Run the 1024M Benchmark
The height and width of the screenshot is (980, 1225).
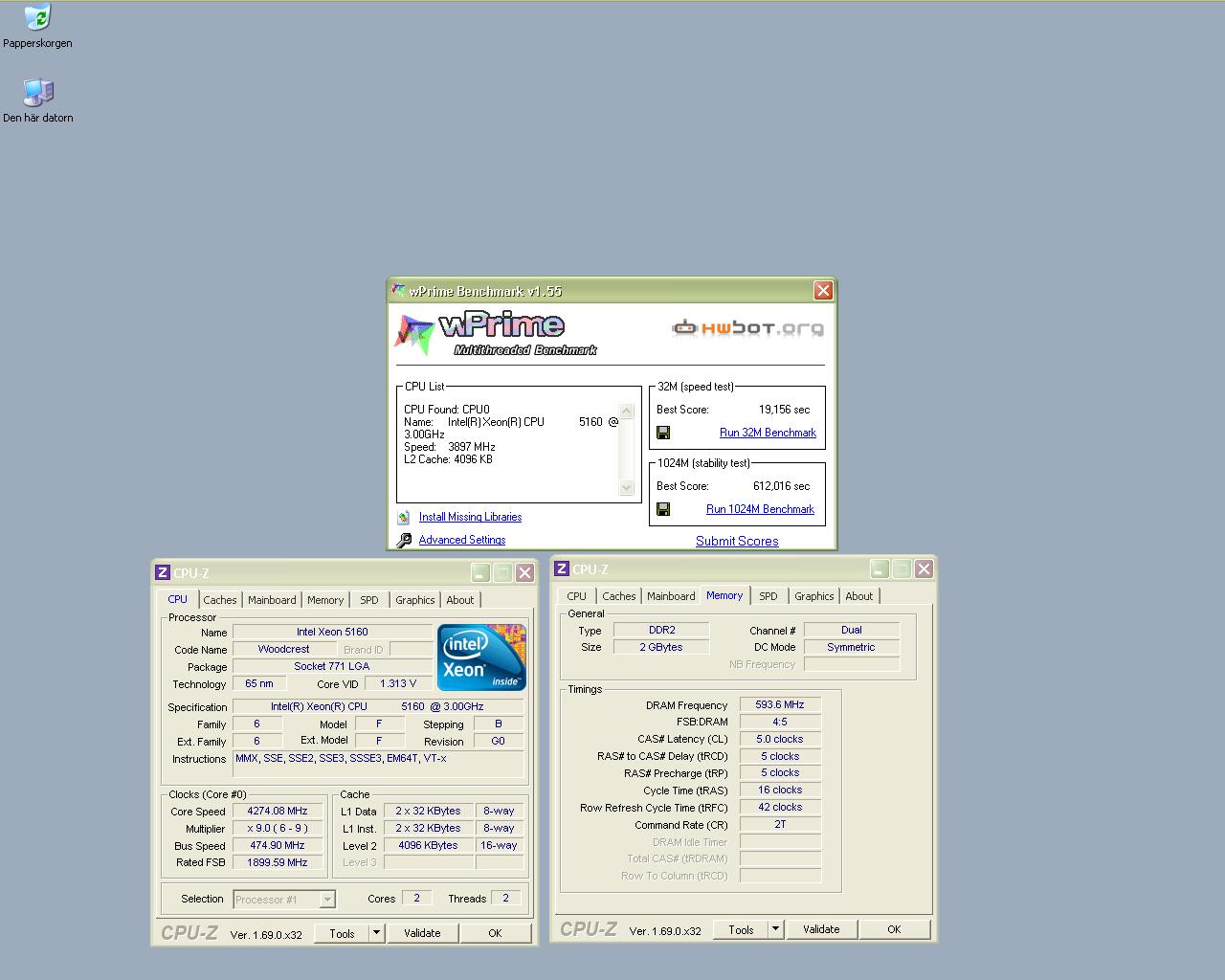760,509
